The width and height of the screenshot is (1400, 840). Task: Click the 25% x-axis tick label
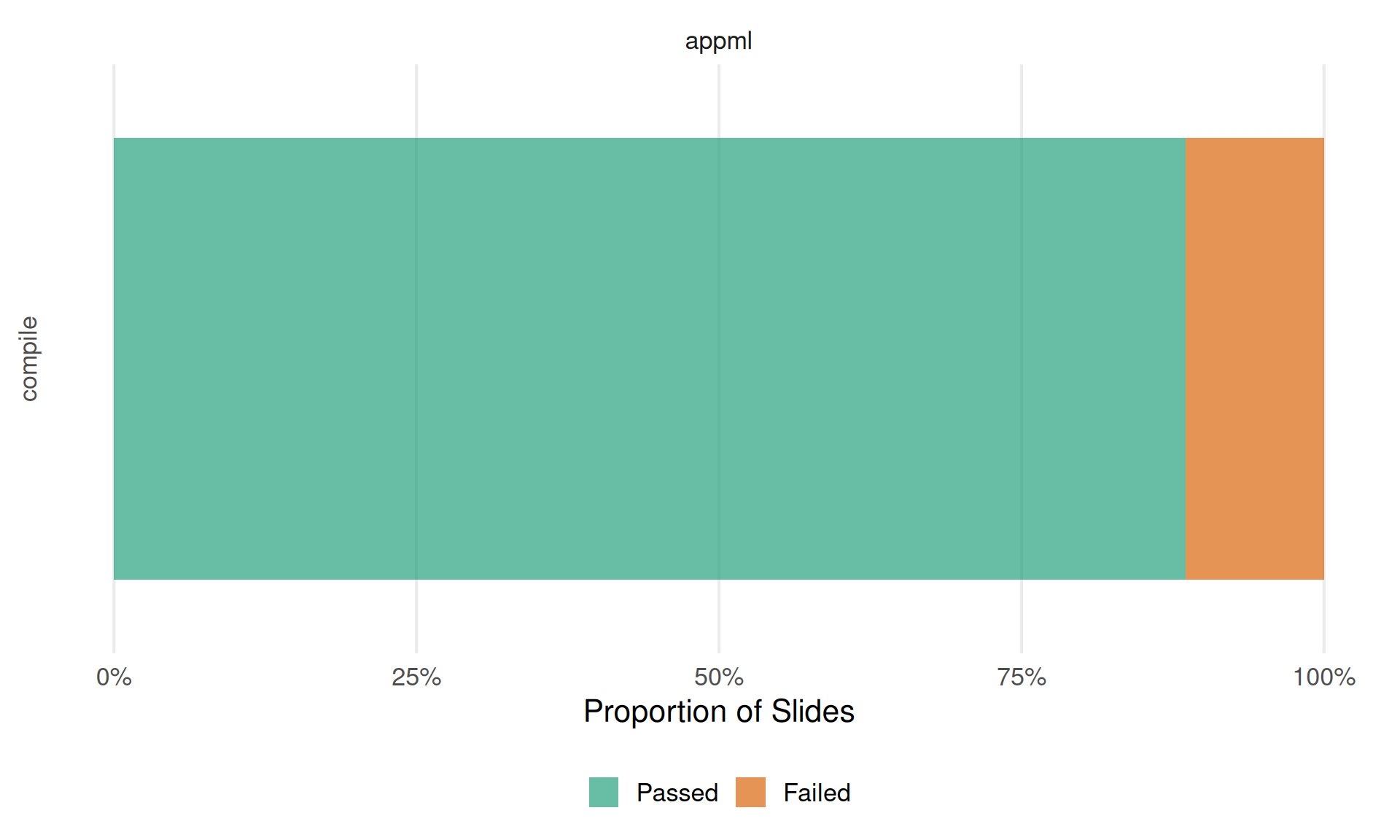tap(416, 677)
